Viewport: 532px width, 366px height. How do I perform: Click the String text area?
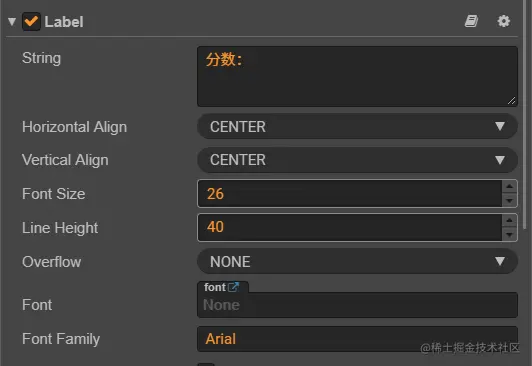tap(357, 77)
